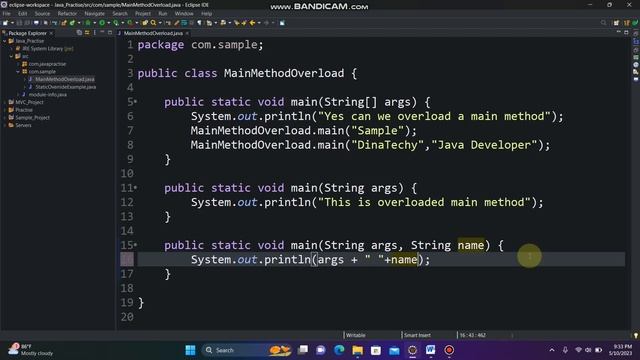Click line 7 MainMethodOverload.main("Sample") code
The width and height of the screenshot is (640, 360).
[x=304, y=131]
